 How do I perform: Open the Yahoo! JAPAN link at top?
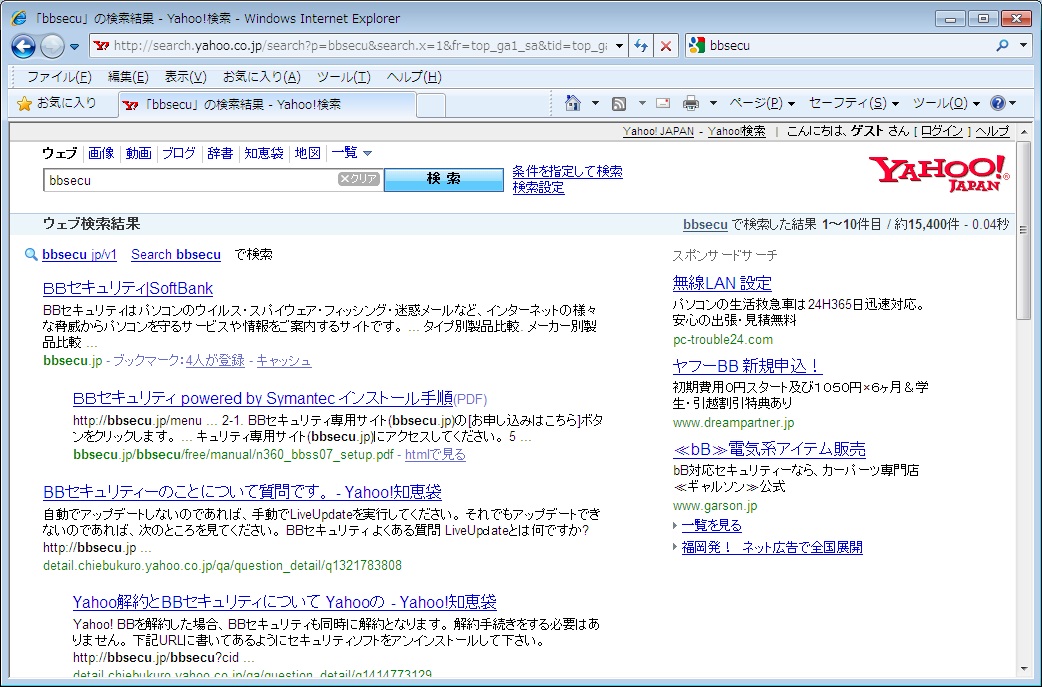[x=658, y=132]
